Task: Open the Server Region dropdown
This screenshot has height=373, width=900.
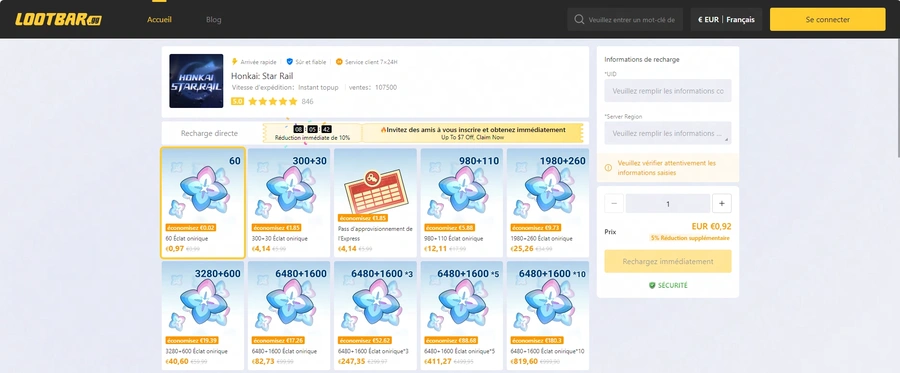Action: 668,133
